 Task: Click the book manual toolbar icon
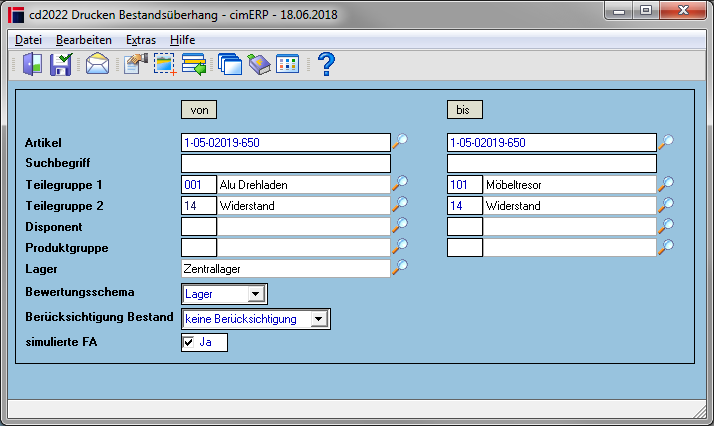point(259,64)
